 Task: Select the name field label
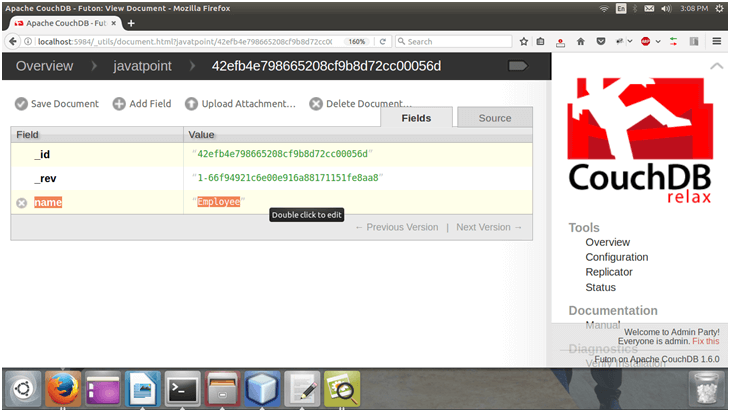(x=48, y=203)
